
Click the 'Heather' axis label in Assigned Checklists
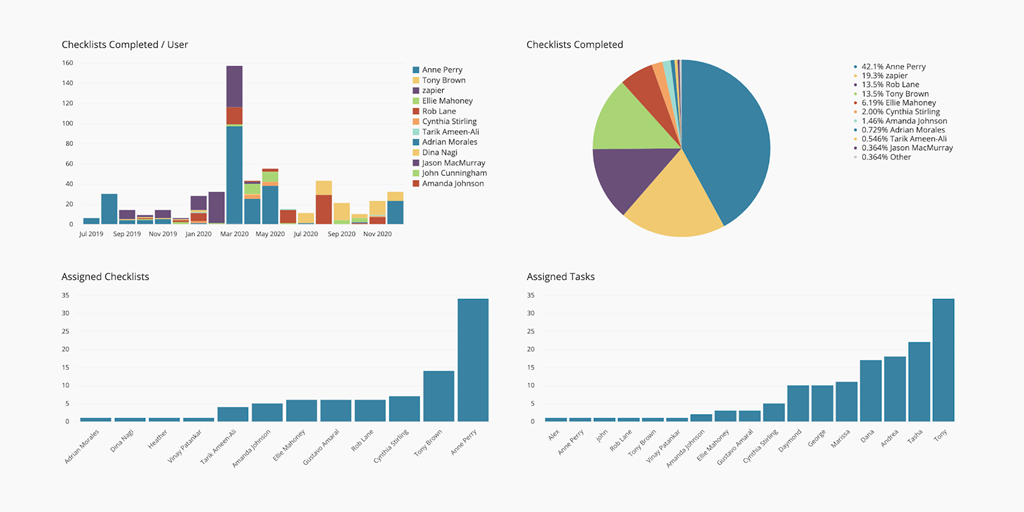coord(157,438)
